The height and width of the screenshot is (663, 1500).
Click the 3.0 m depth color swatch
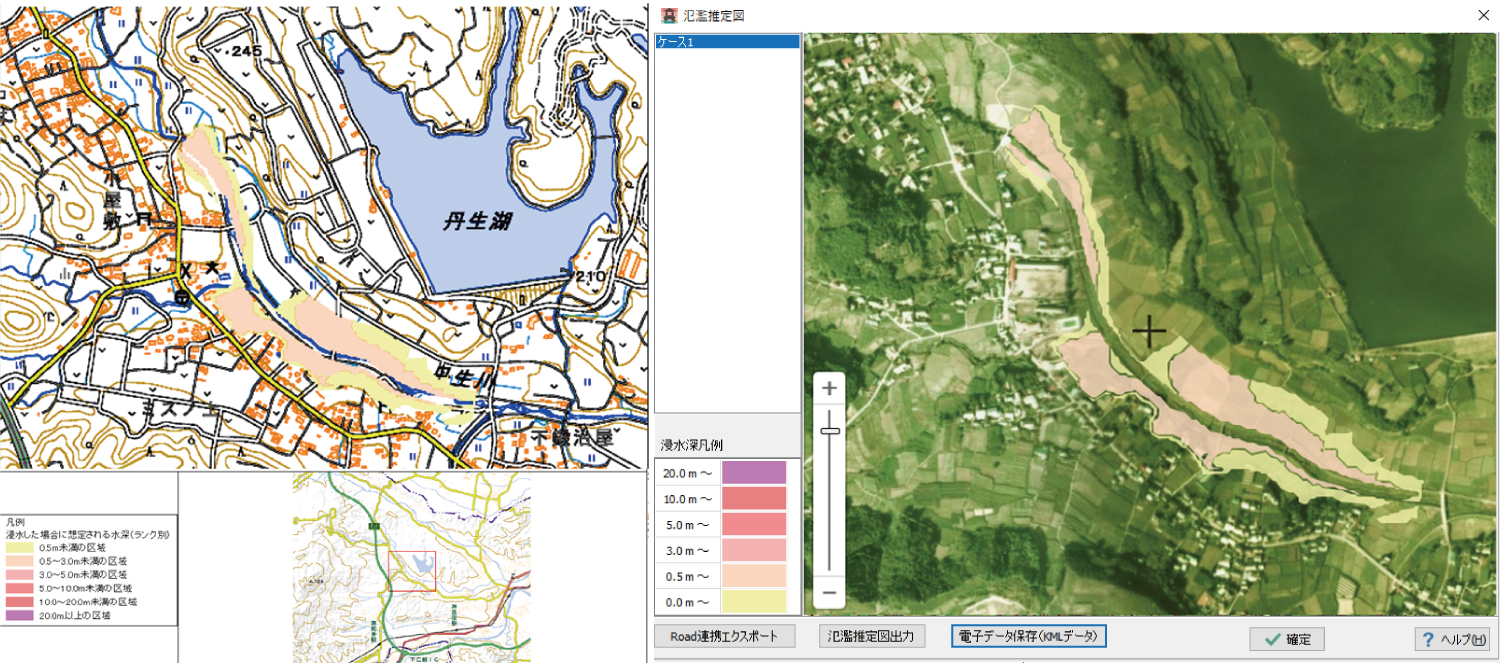754,551
